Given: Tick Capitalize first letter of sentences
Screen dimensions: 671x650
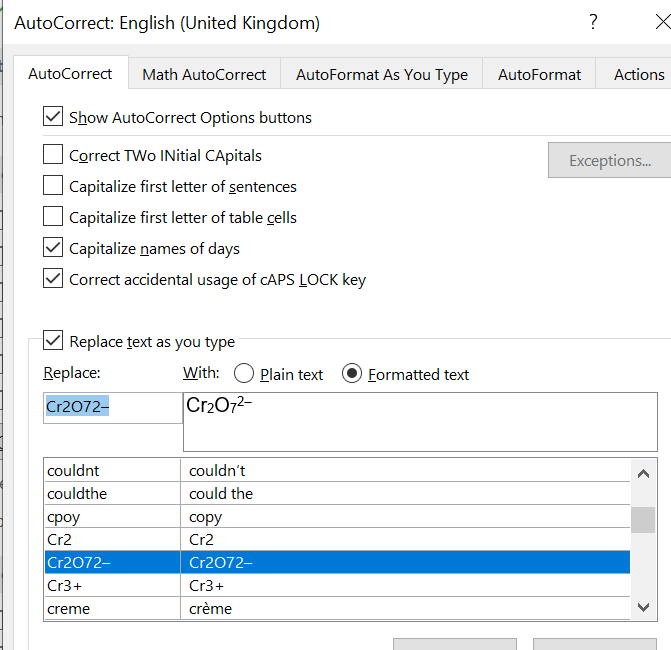Looking at the screenshot, I should tap(54, 186).
